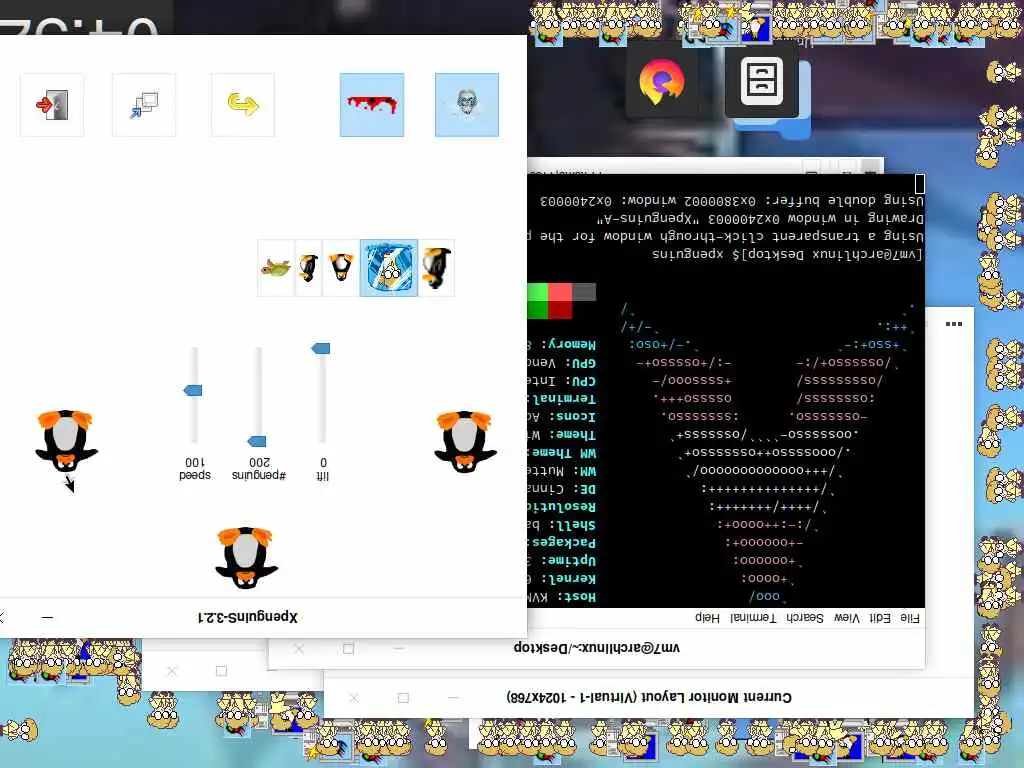Click the yellow curved arrow icon
Image resolution: width=1024 pixels, height=768 pixels.
(x=242, y=104)
